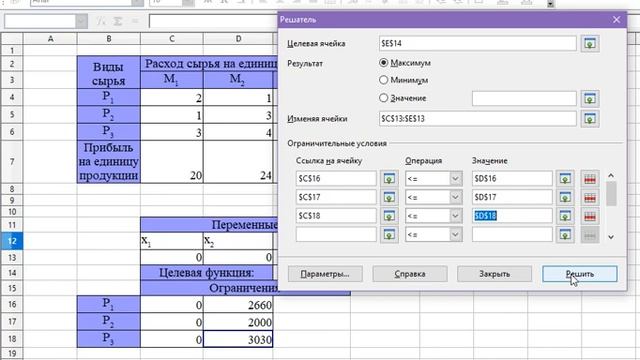Click the empty Значение result input field
640x360 pixels.
pos(524,98)
